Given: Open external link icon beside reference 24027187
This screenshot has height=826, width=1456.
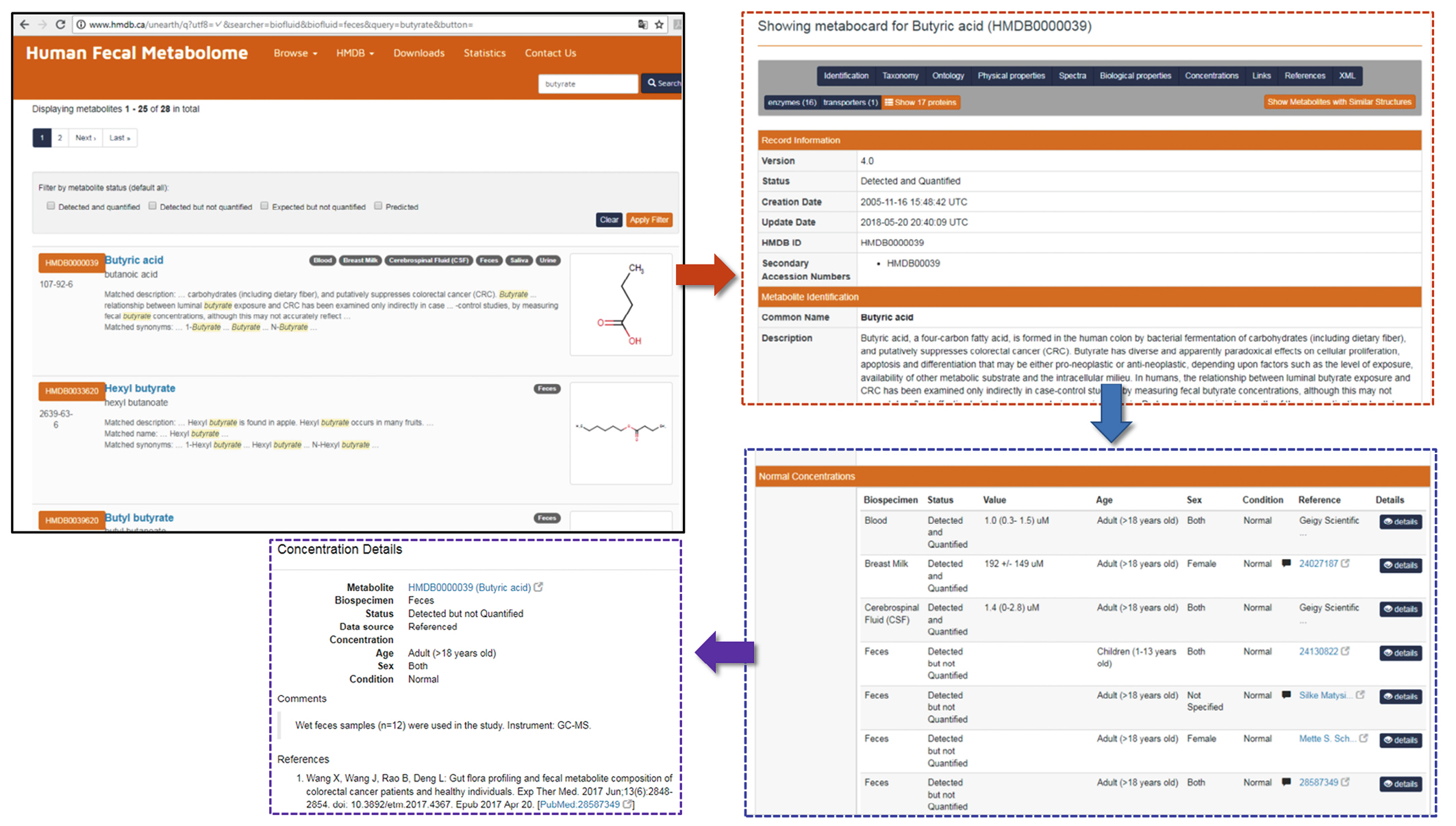Looking at the screenshot, I should 1346,563.
